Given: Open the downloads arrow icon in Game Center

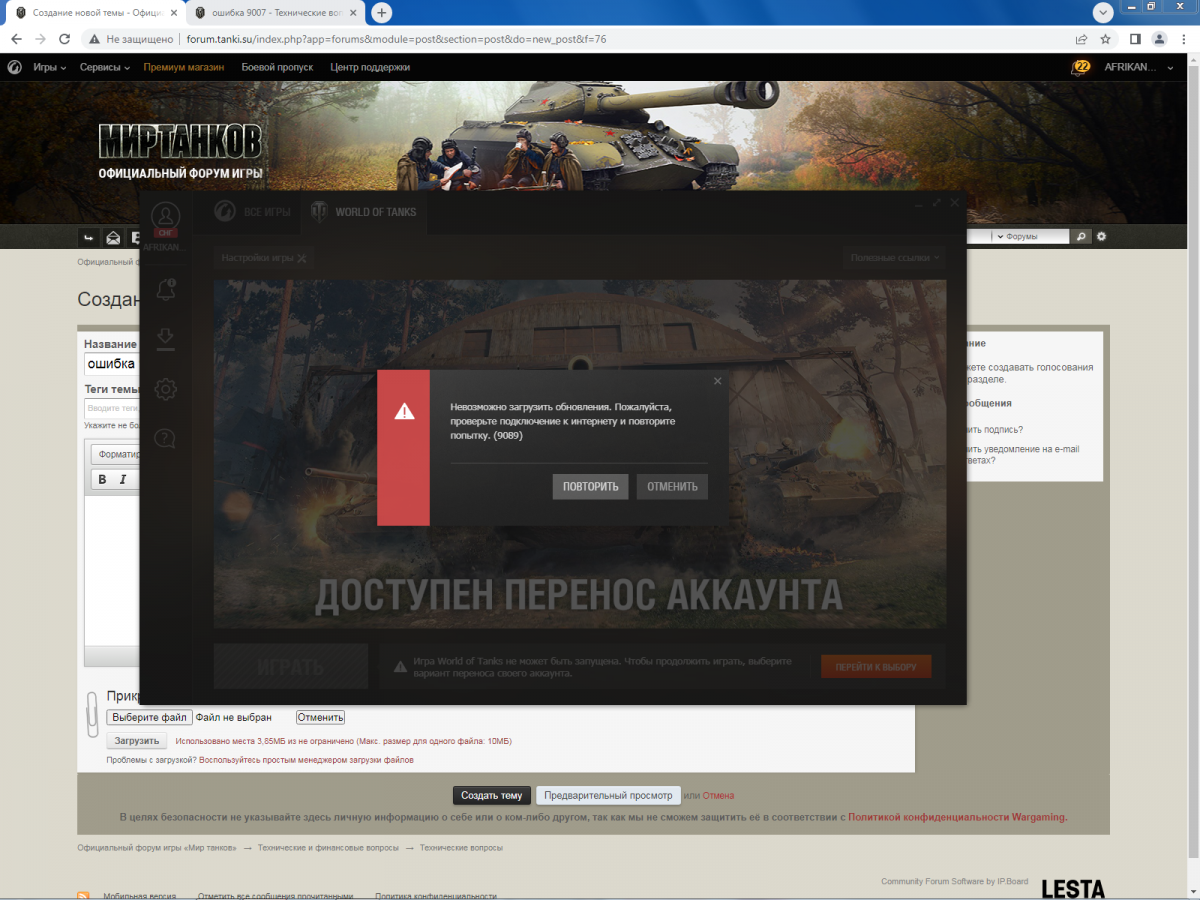Looking at the screenshot, I should pyautogui.click(x=166, y=338).
